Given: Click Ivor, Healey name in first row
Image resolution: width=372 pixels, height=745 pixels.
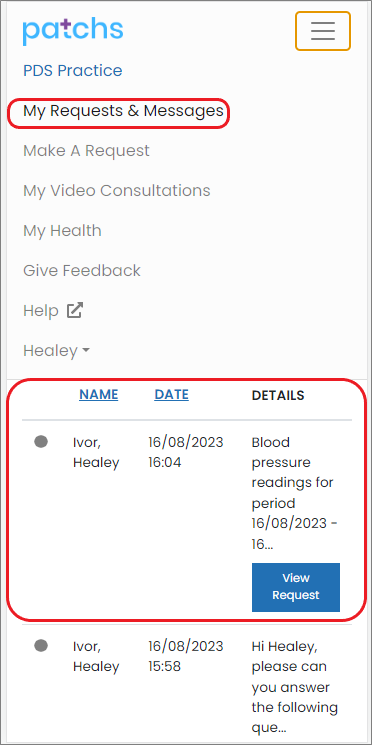Looking at the screenshot, I should pyautogui.click(x=96, y=452).
